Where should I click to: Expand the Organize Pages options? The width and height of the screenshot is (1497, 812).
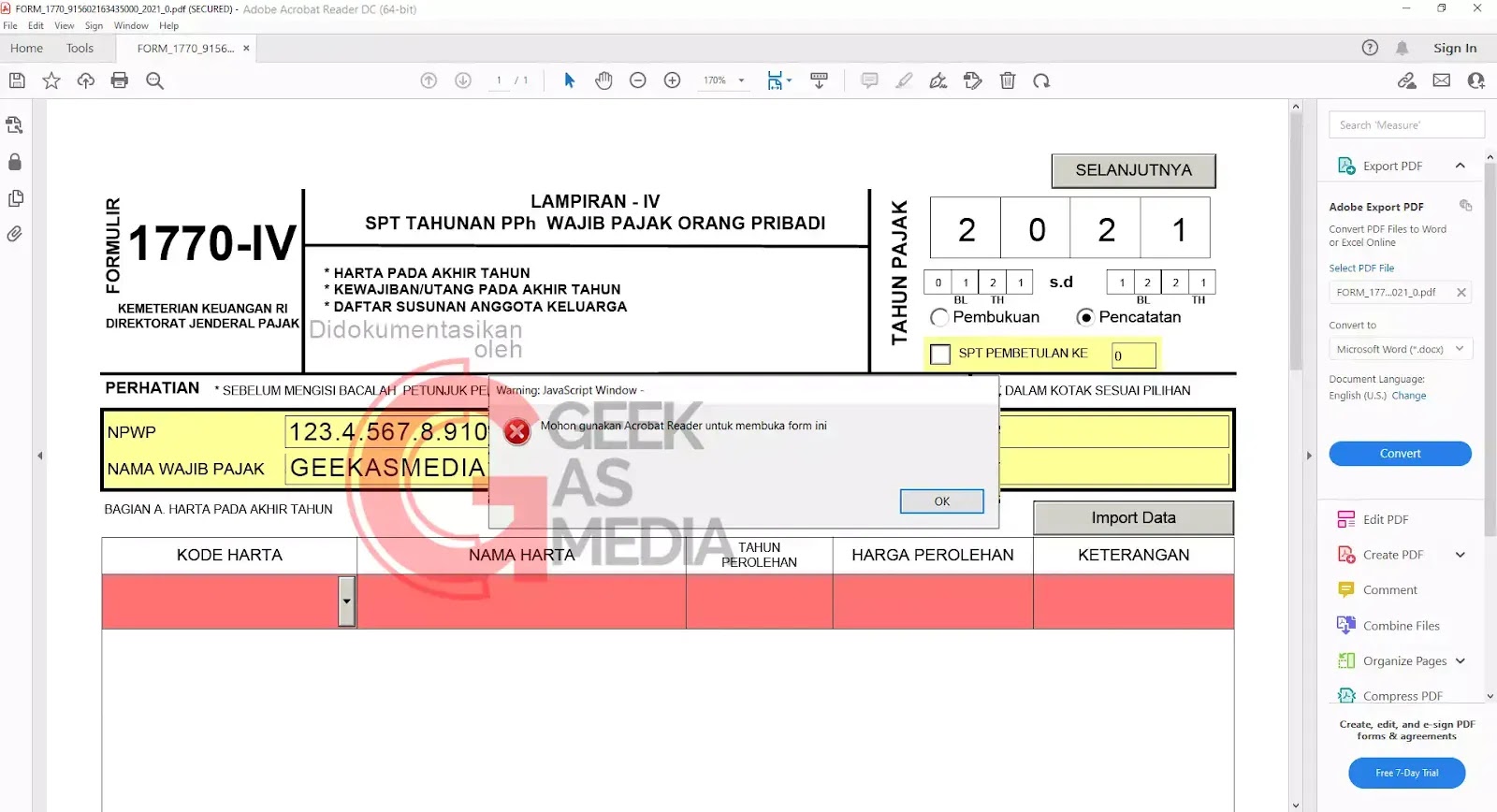tap(1460, 661)
